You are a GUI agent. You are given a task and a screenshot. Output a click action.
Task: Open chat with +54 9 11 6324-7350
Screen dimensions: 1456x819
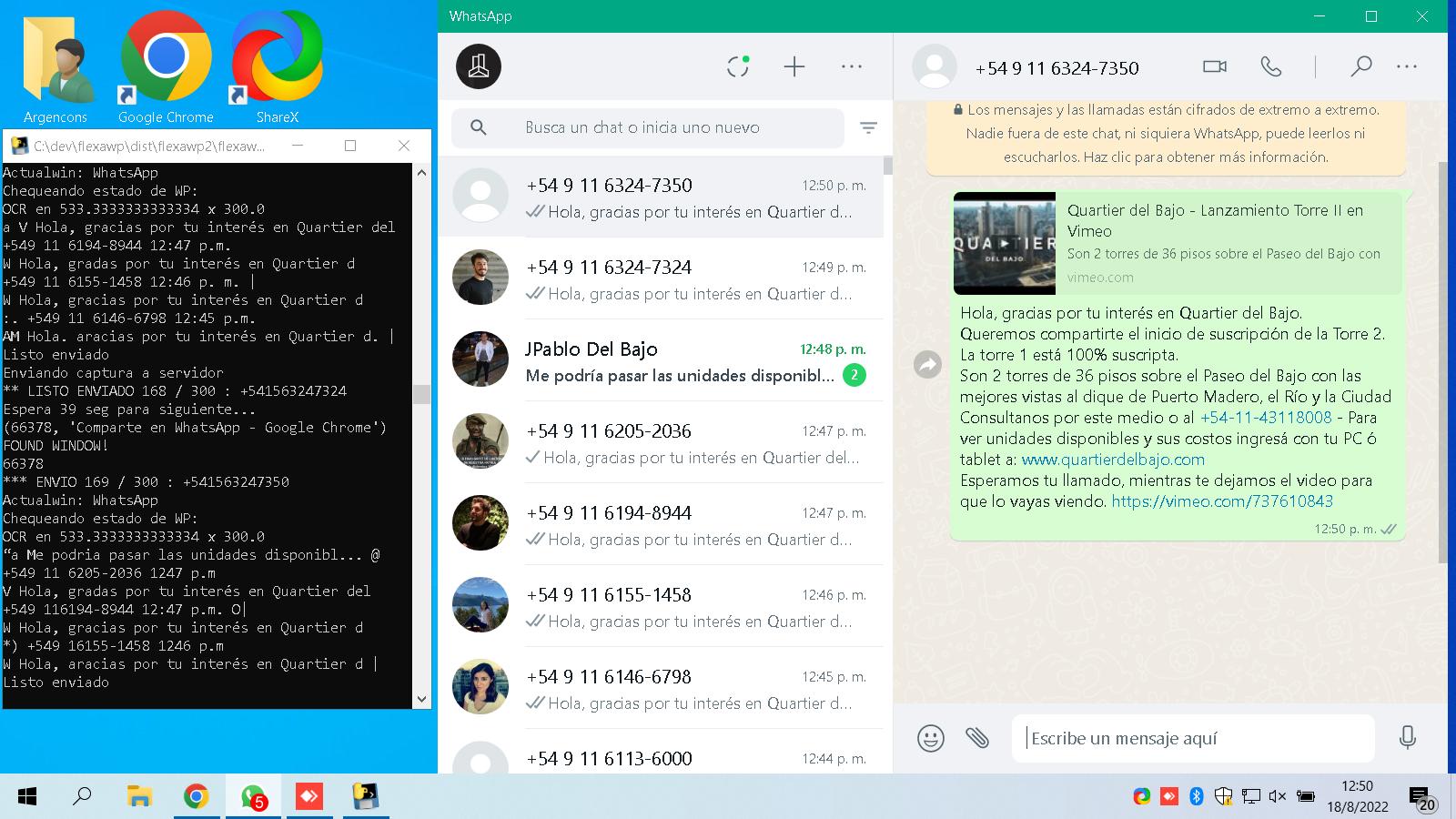tap(661, 197)
